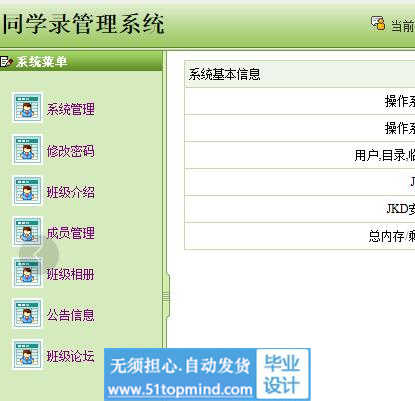Click the 班级论坛 menu icon
This screenshot has height=401, width=415.
click(27, 355)
